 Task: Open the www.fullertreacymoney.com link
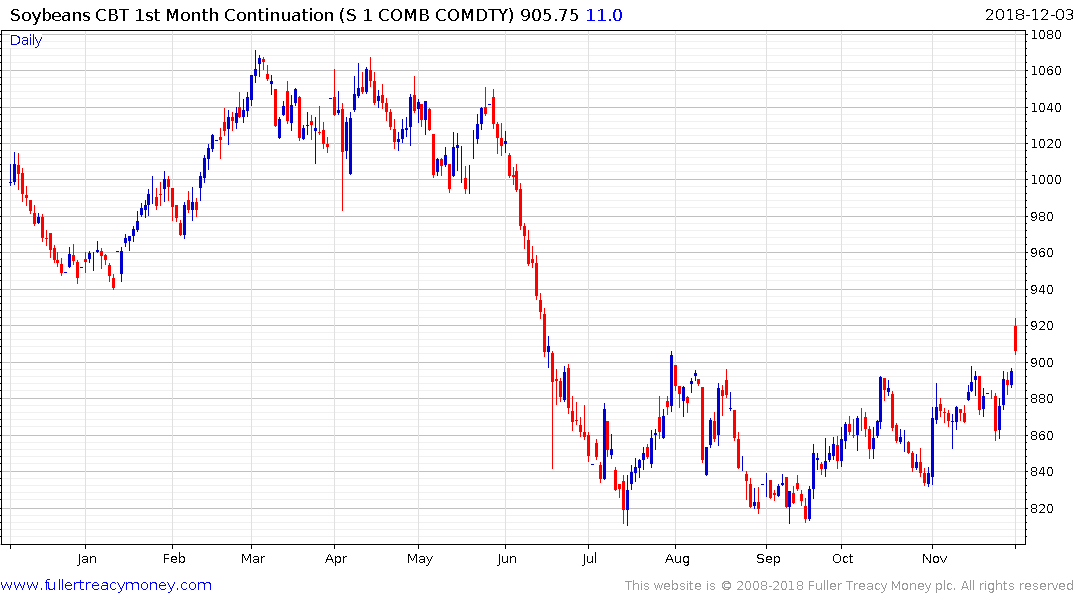[106, 585]
